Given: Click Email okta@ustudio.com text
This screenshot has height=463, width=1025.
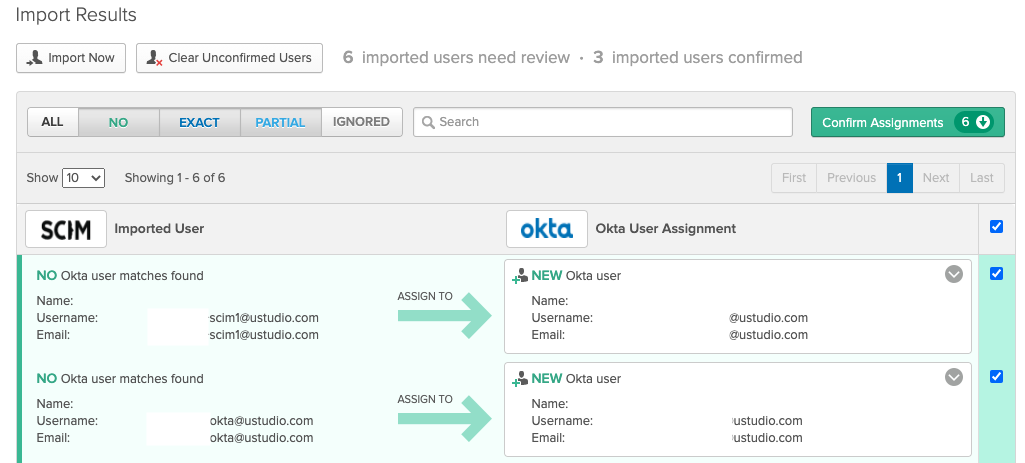Looking at the screenshot, I should tap(261, 437).
